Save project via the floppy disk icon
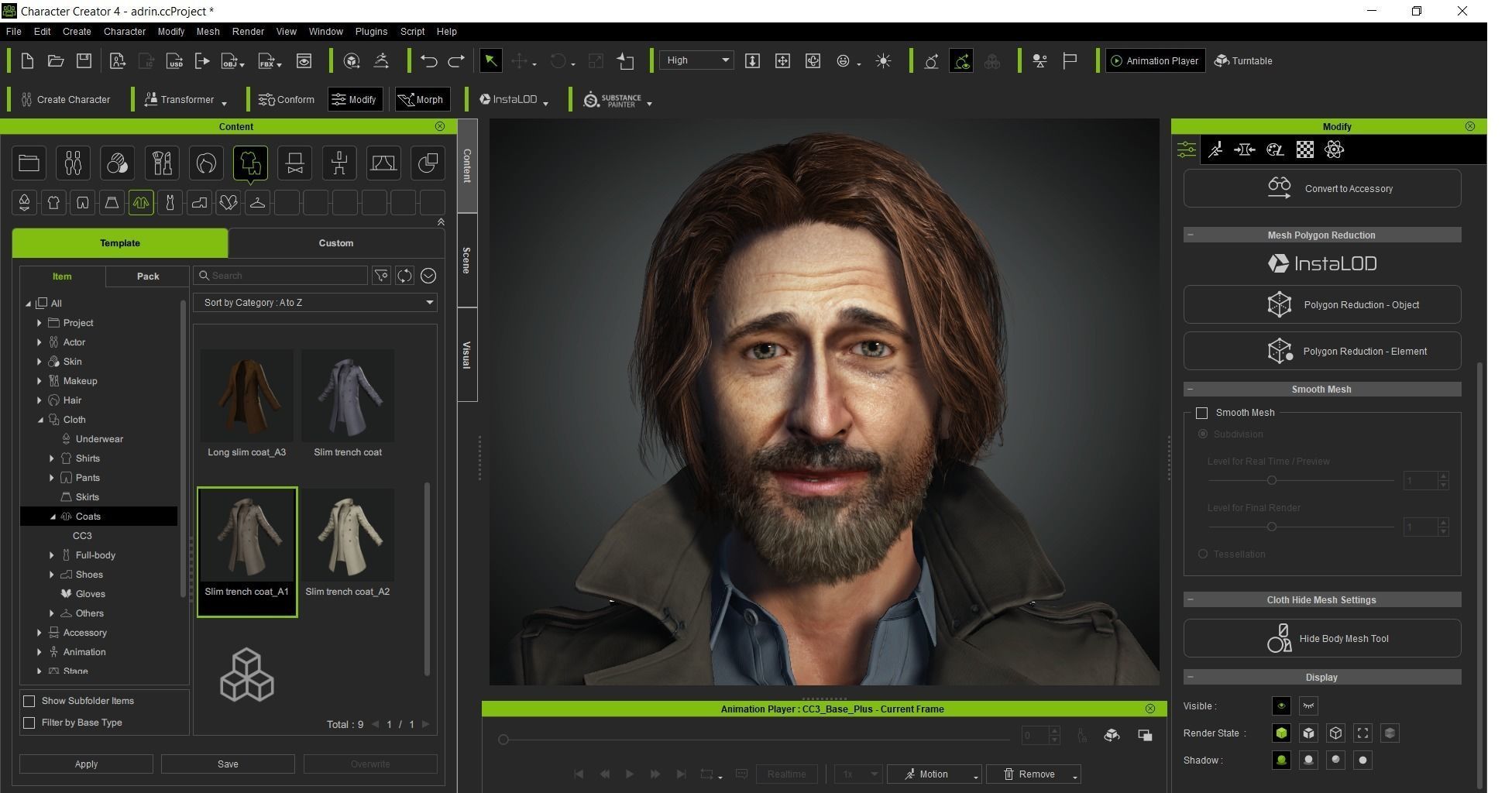This screenshot has width=1512, height=793. tap(84, 60)
